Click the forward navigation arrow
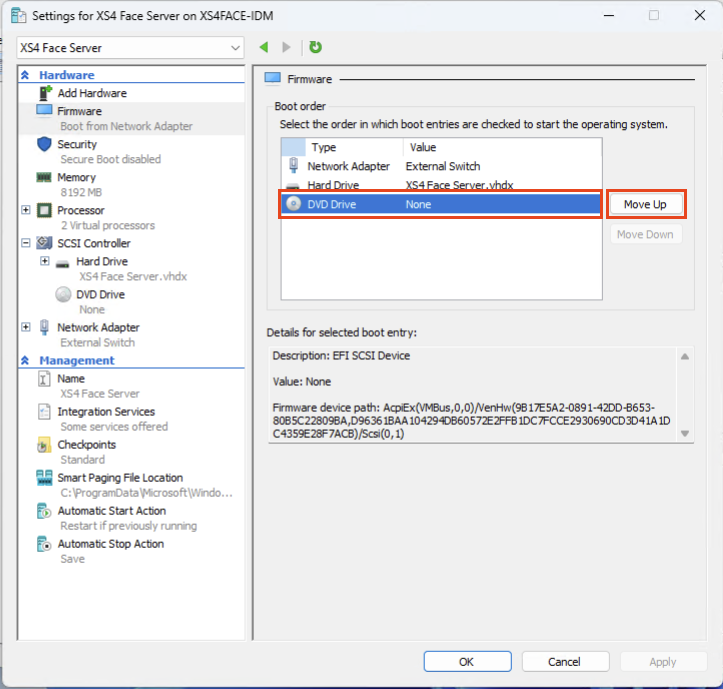The width and height of the screenshot is (723, 689). pos(286,47)
